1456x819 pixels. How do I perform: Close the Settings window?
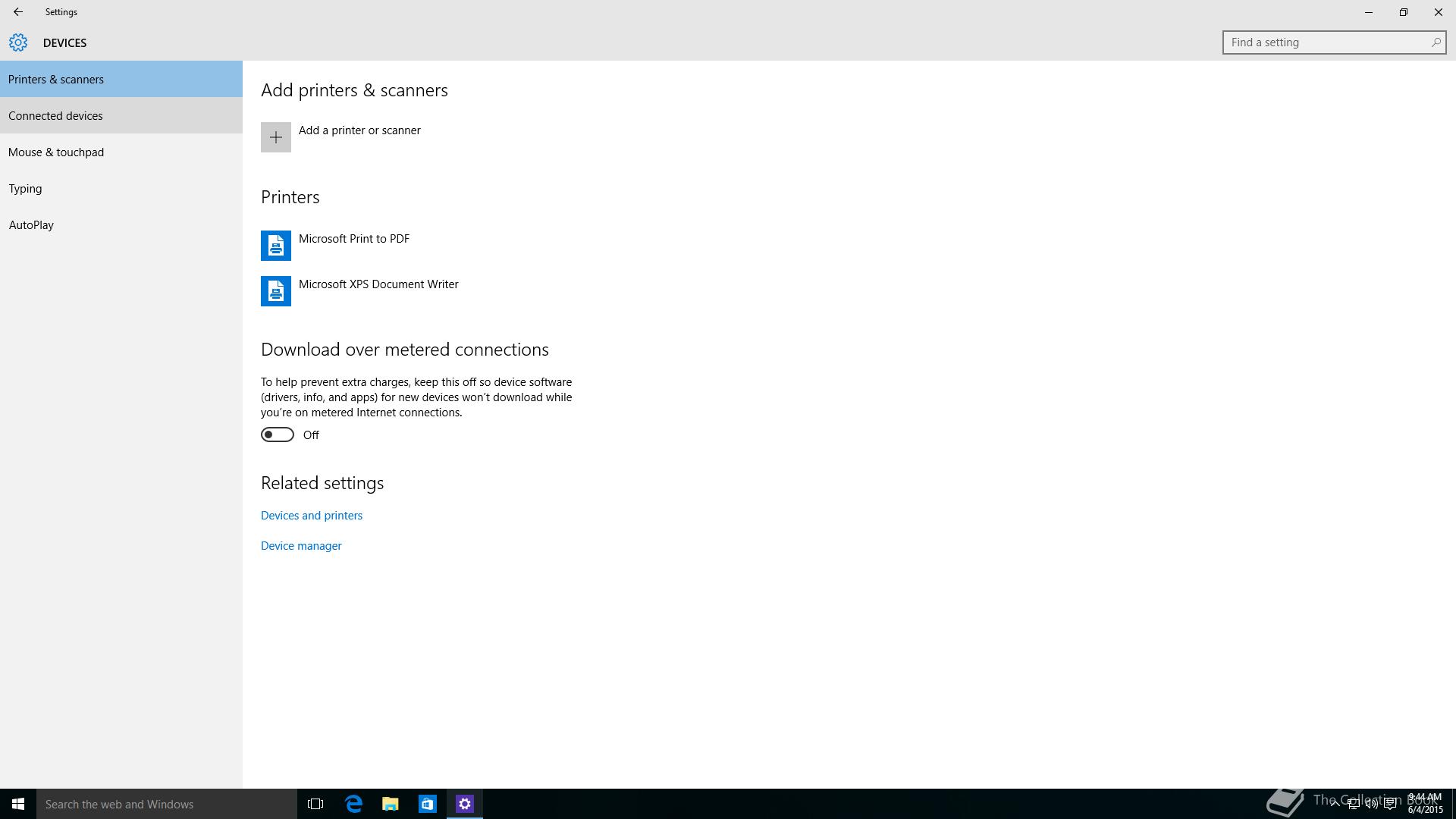1439,12
